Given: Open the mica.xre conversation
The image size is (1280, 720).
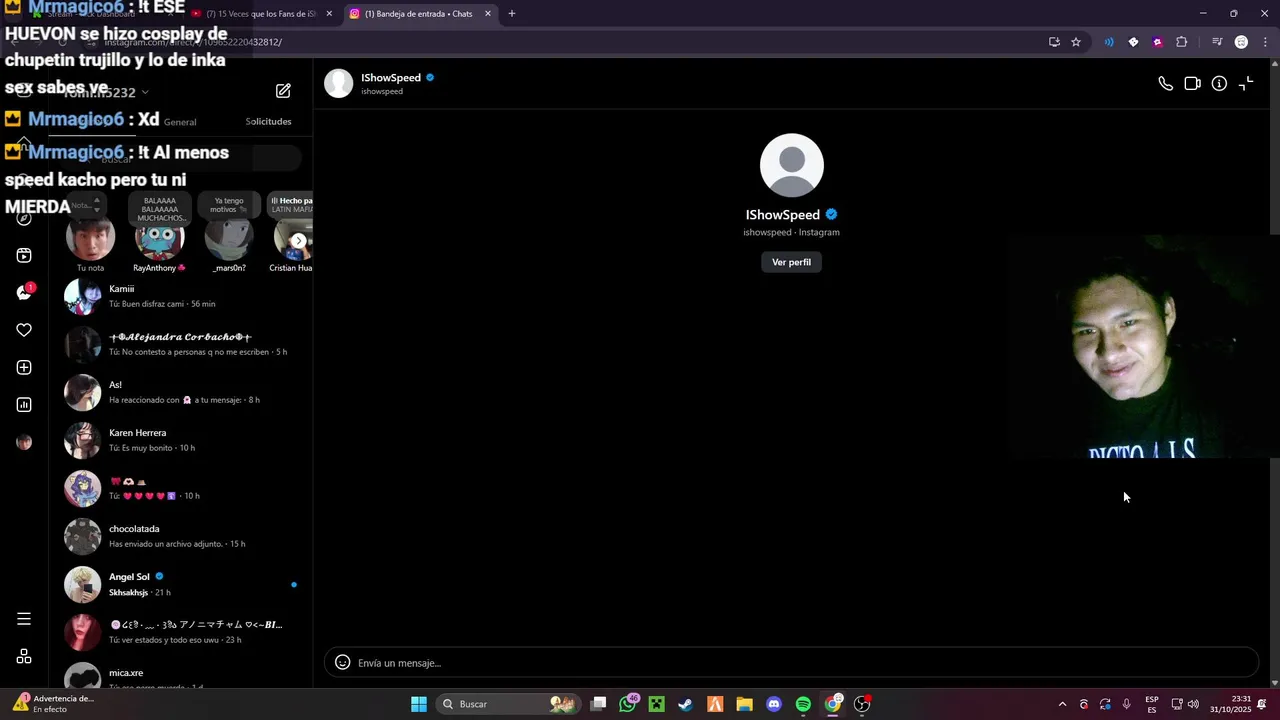Looking at the screenshot, I should point(181,676).
